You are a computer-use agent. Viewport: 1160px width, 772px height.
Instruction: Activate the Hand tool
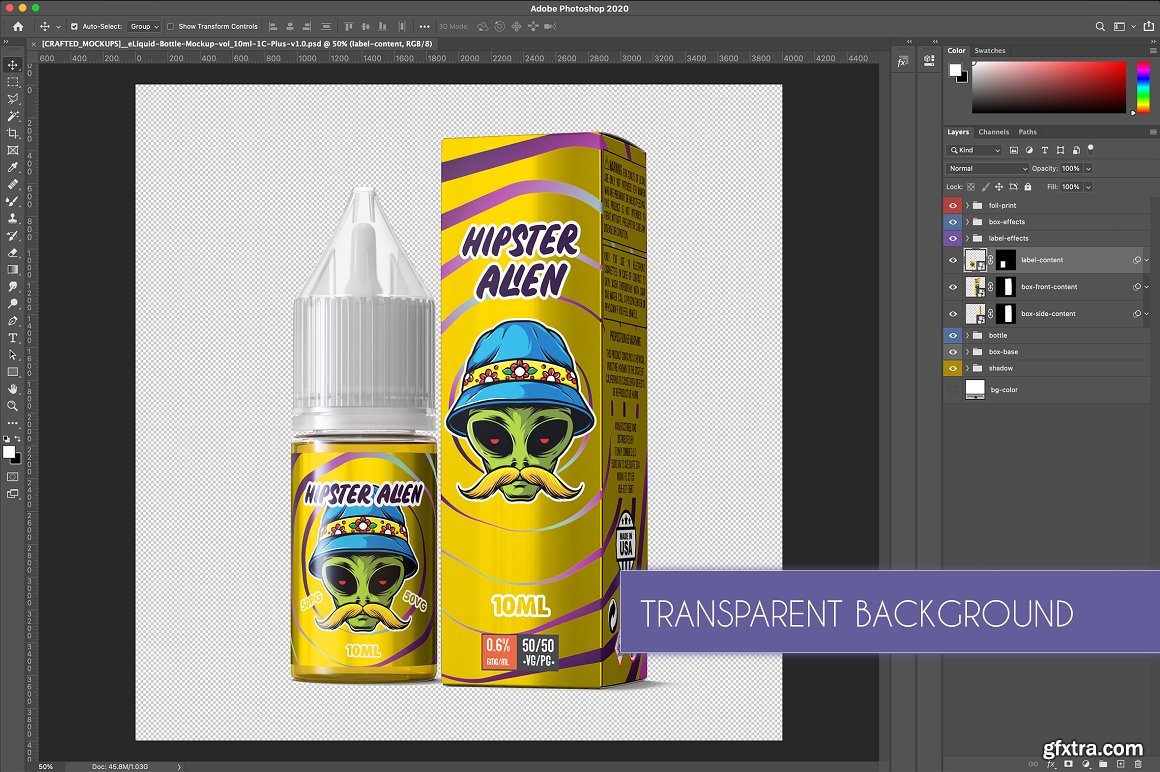pos(13,389)
